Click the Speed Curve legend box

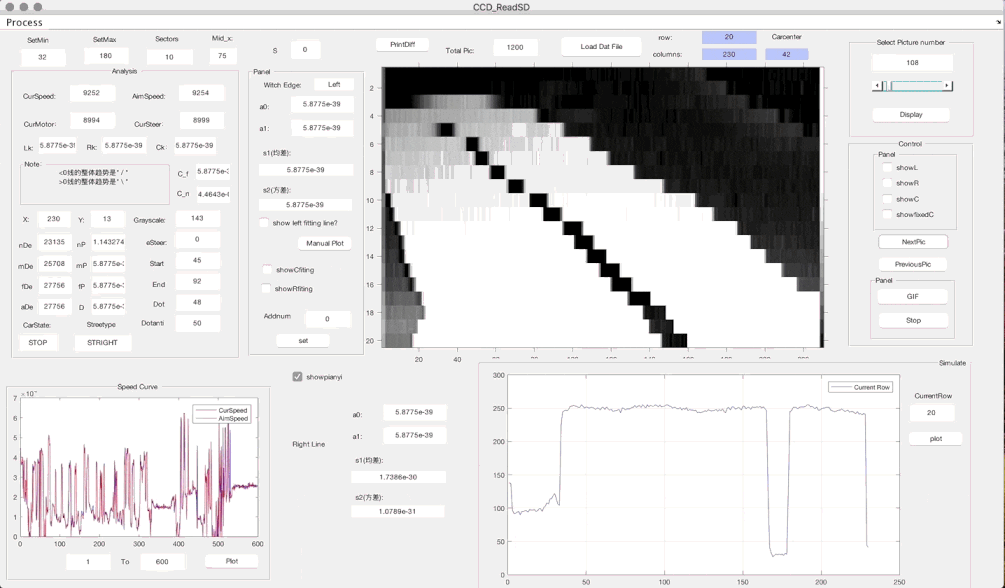tap(221, 414)
